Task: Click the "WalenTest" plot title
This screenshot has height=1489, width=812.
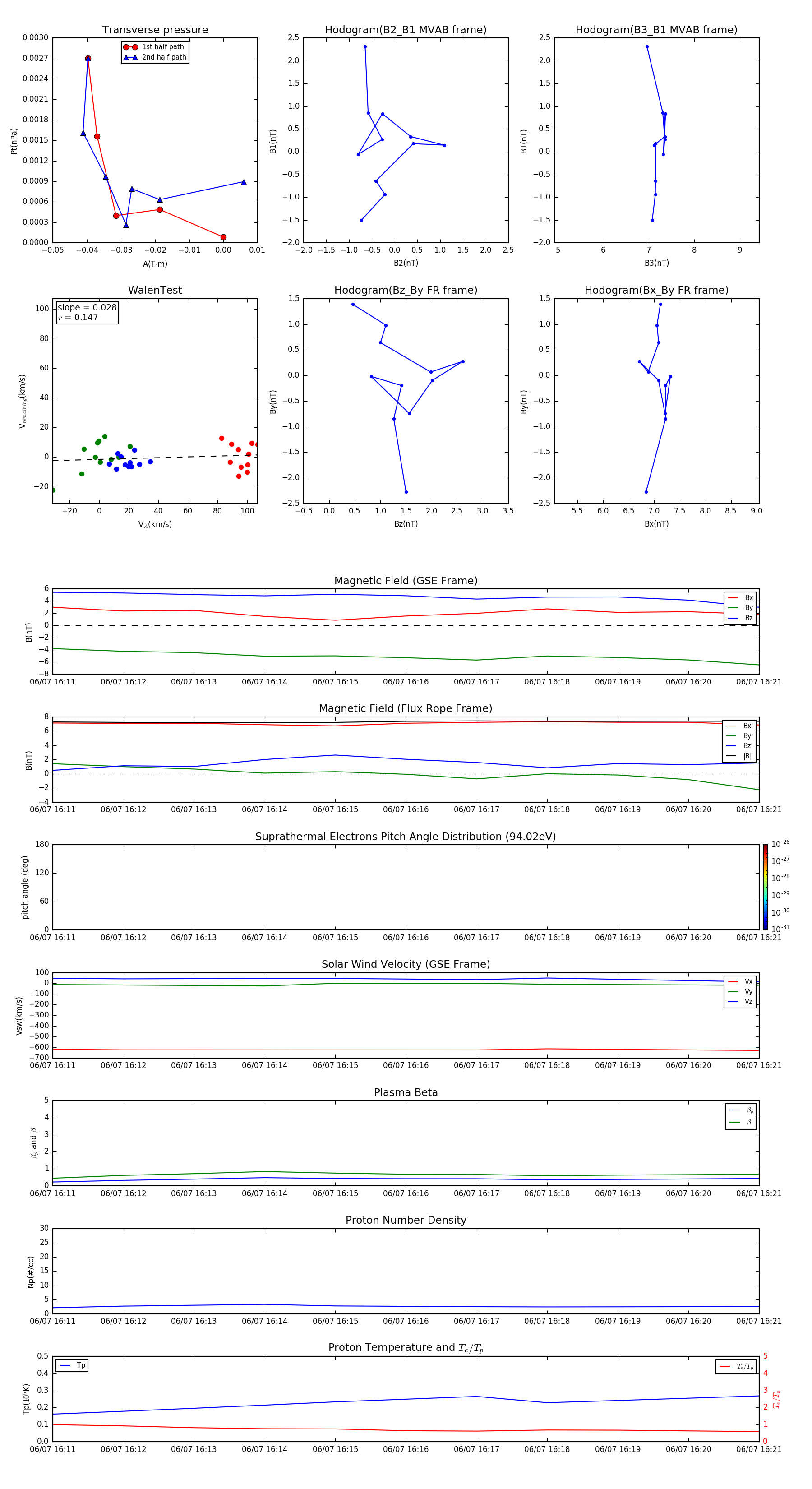Action: (x=155, y=290)
